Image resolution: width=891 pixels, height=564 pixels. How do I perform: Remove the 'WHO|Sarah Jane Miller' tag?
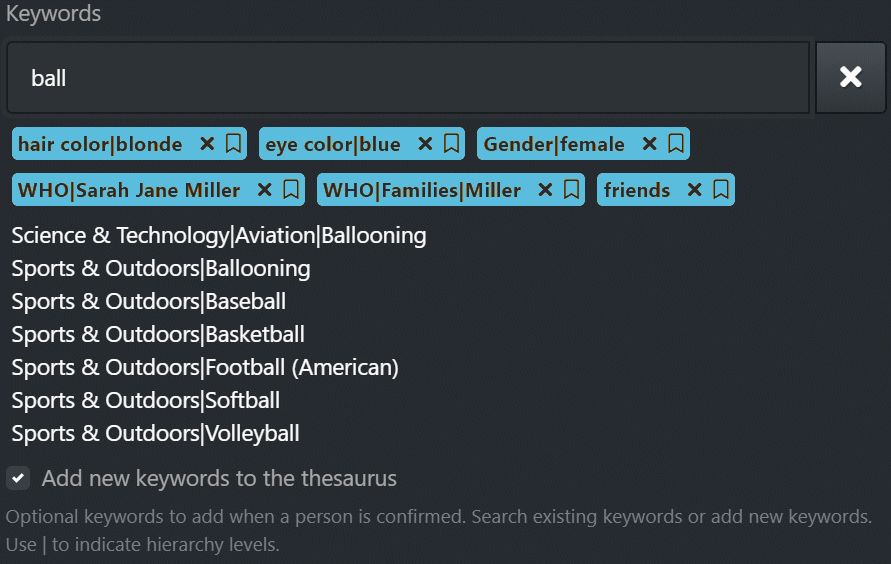265,190
